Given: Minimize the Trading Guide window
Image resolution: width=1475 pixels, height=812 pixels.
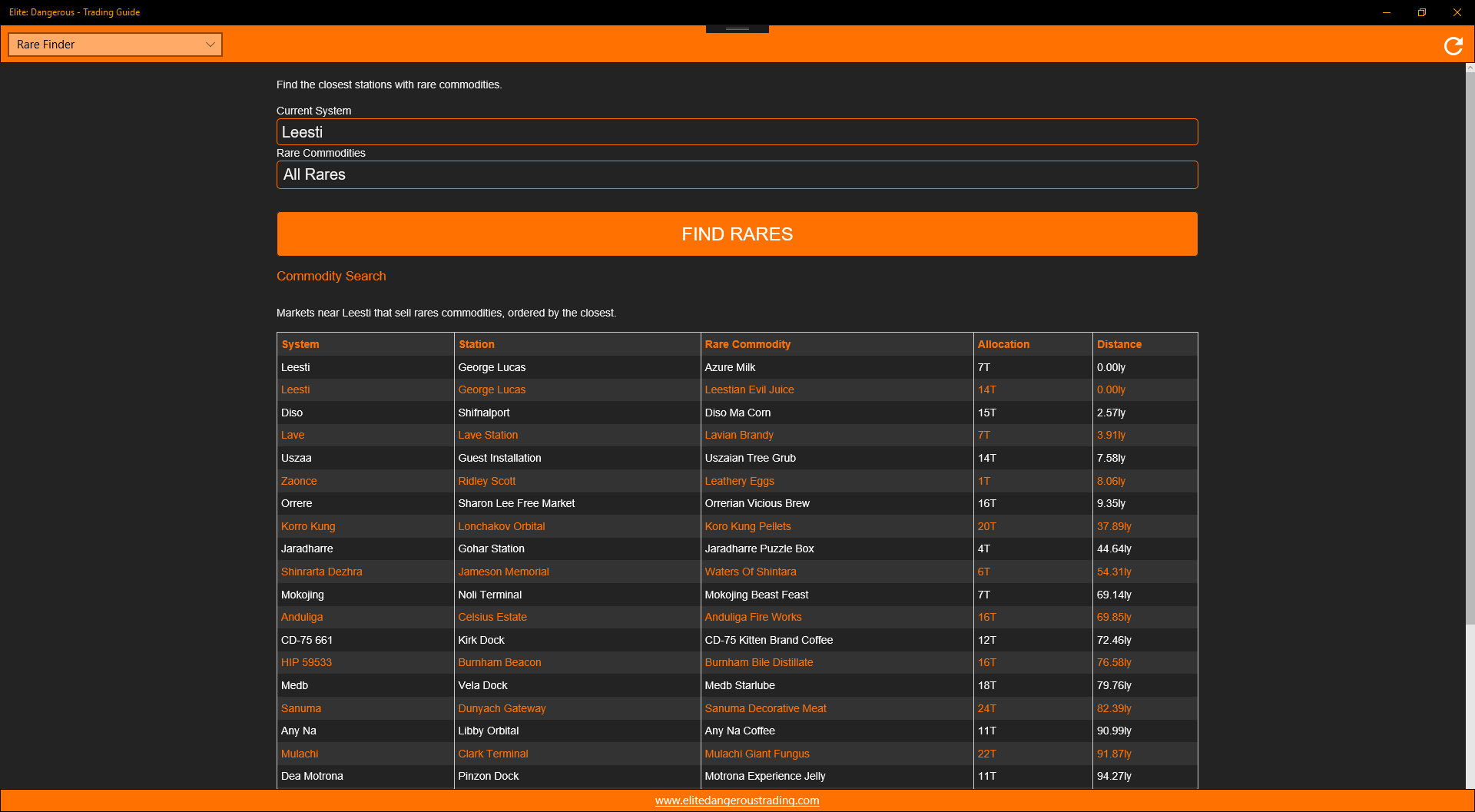Looking at the screenshot, I should click(x=1387, y=12).
